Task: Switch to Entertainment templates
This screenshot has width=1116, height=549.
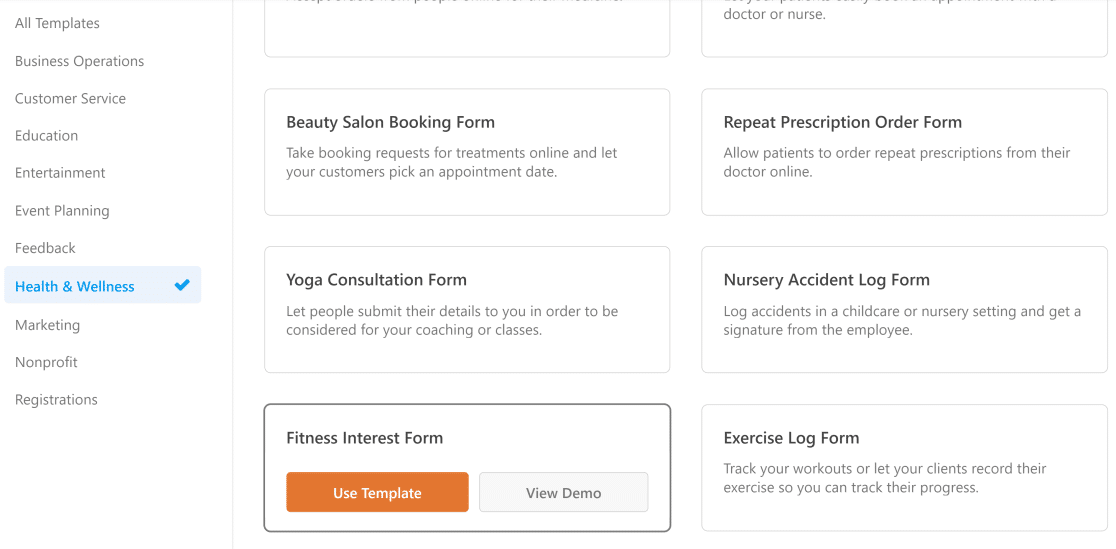Action: 60,173
